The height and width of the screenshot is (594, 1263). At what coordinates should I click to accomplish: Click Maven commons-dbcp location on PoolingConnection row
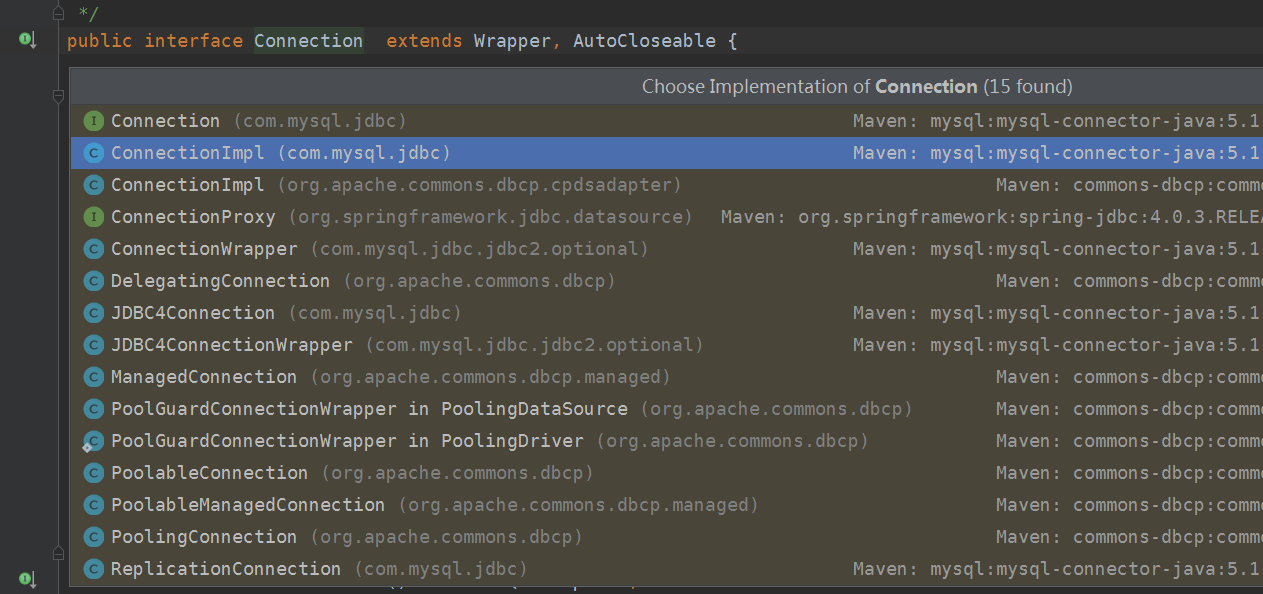[x=1129, y=537]
